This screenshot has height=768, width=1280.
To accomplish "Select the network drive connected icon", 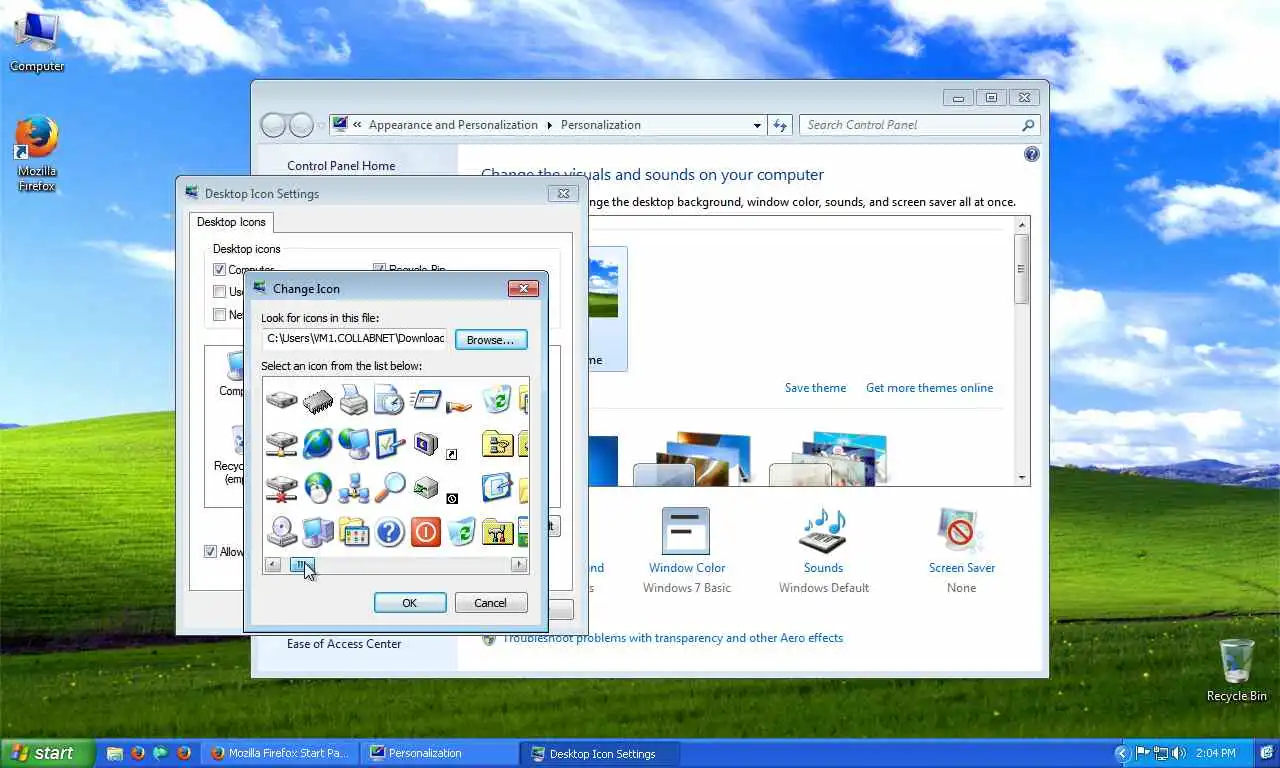I will [282, 443].
